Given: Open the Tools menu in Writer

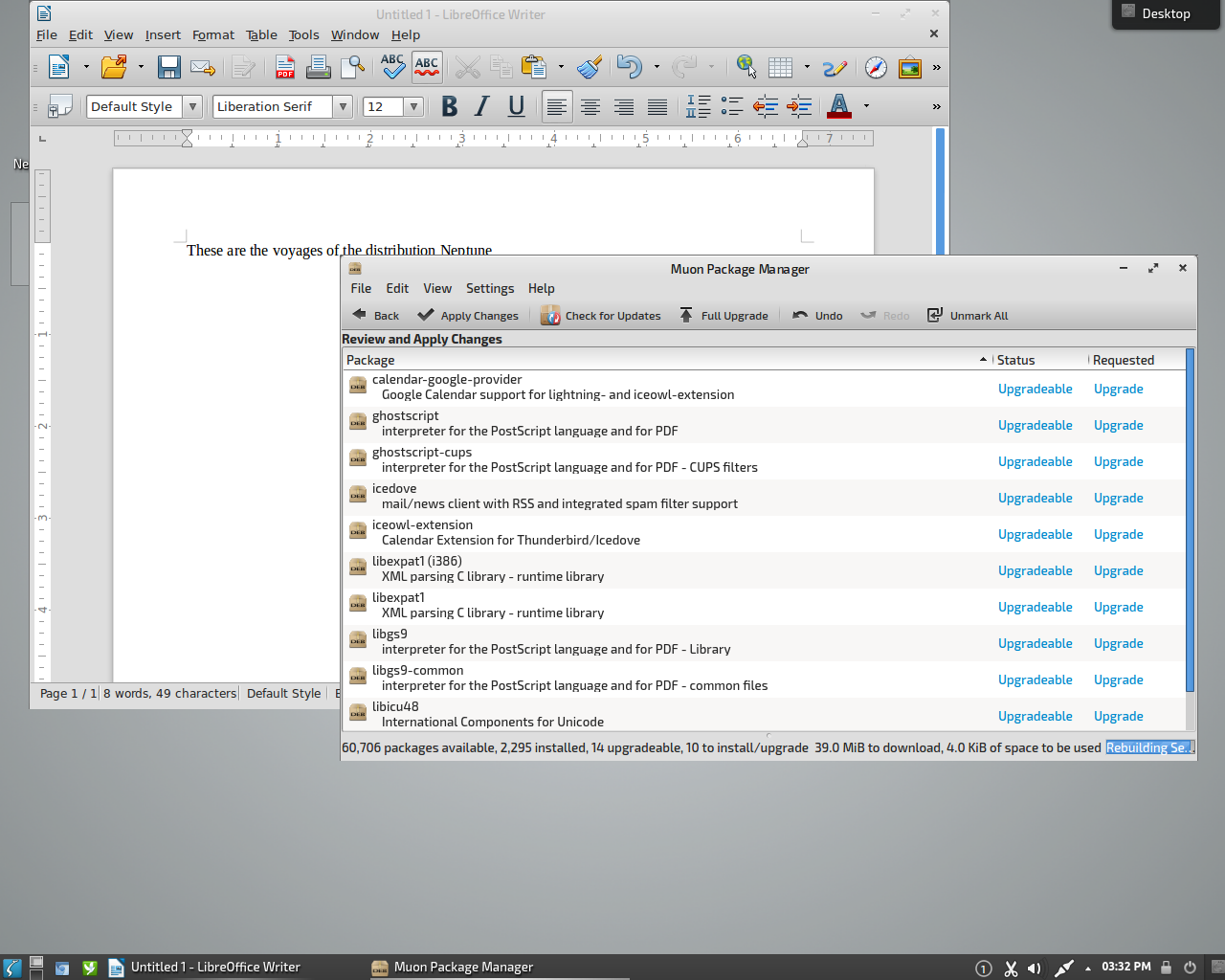Looking at the screenshot, I should click(304, 34).
